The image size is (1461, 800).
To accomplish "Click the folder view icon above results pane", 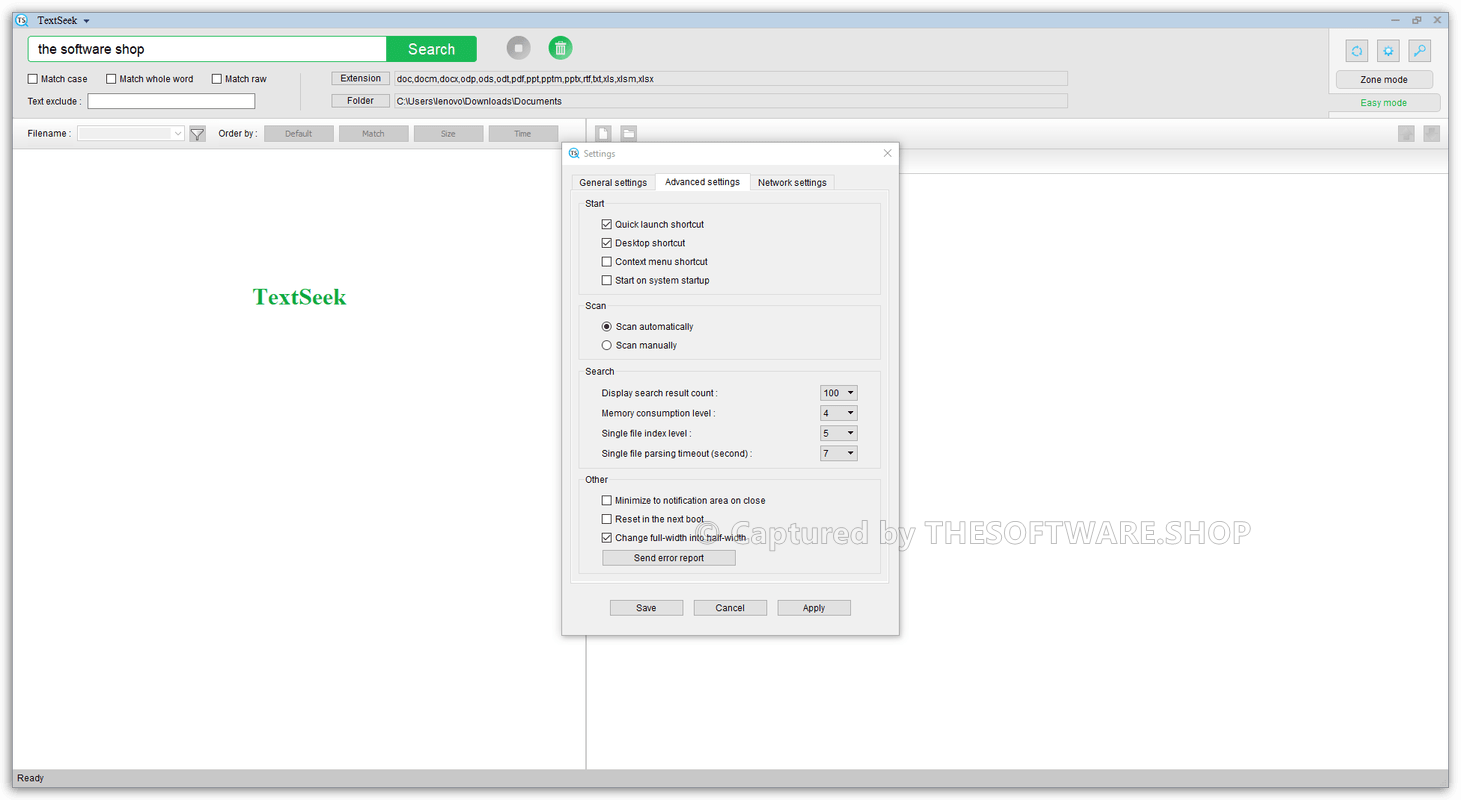I will pos(628,132).
